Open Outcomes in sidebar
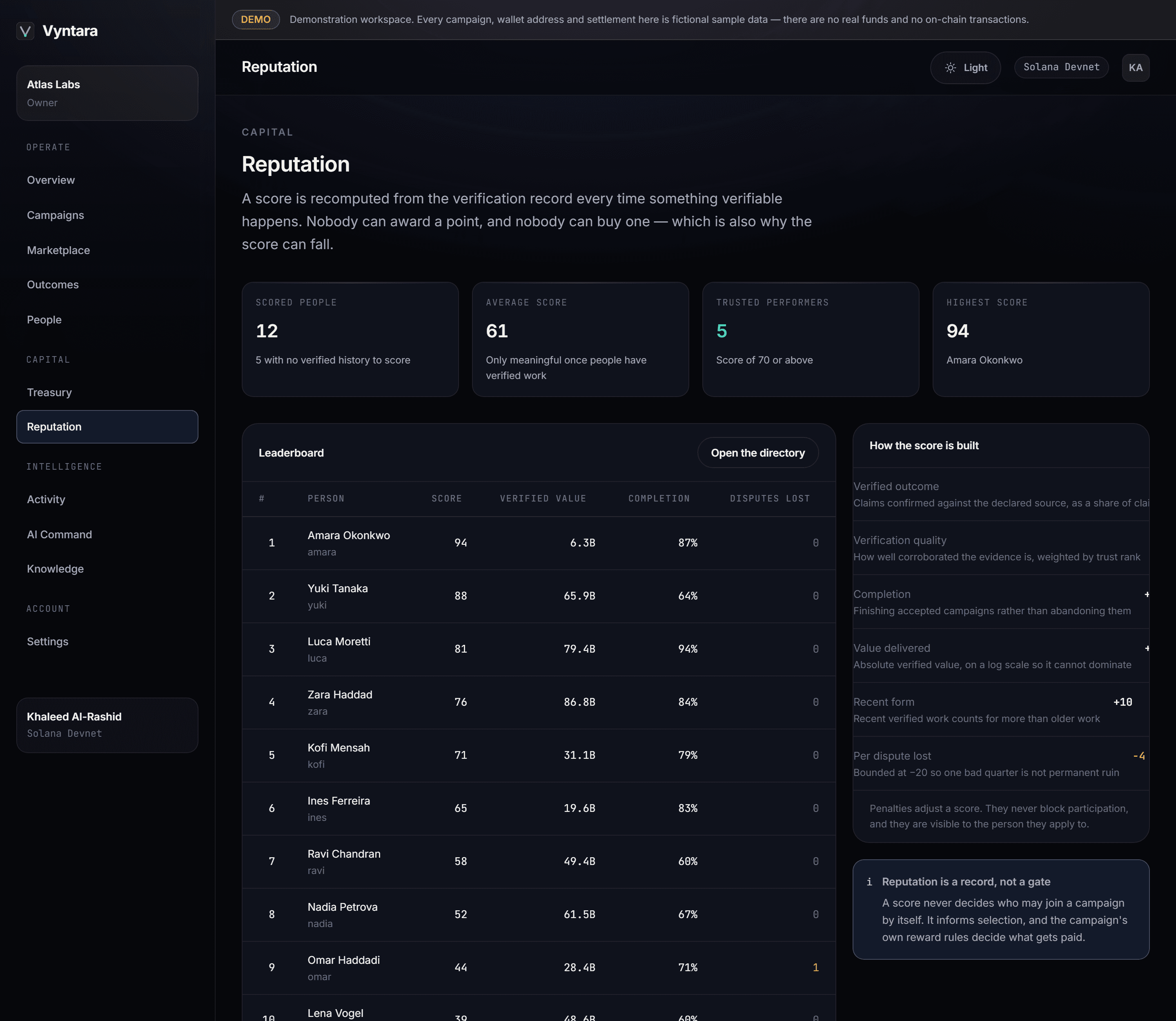This screenshot has height=1021, width=1176. (107, 285)
